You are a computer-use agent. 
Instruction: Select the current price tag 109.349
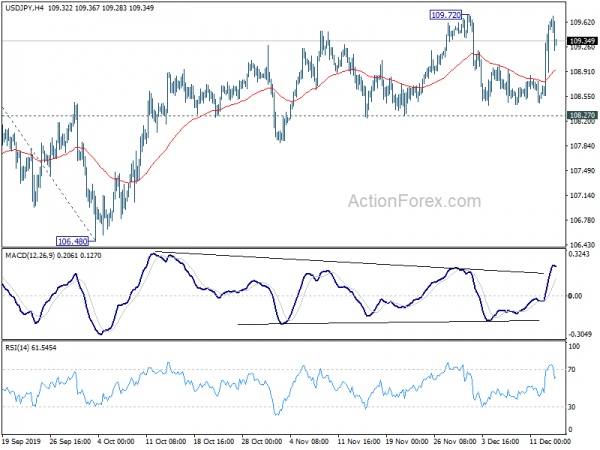(x=582, y=41)
